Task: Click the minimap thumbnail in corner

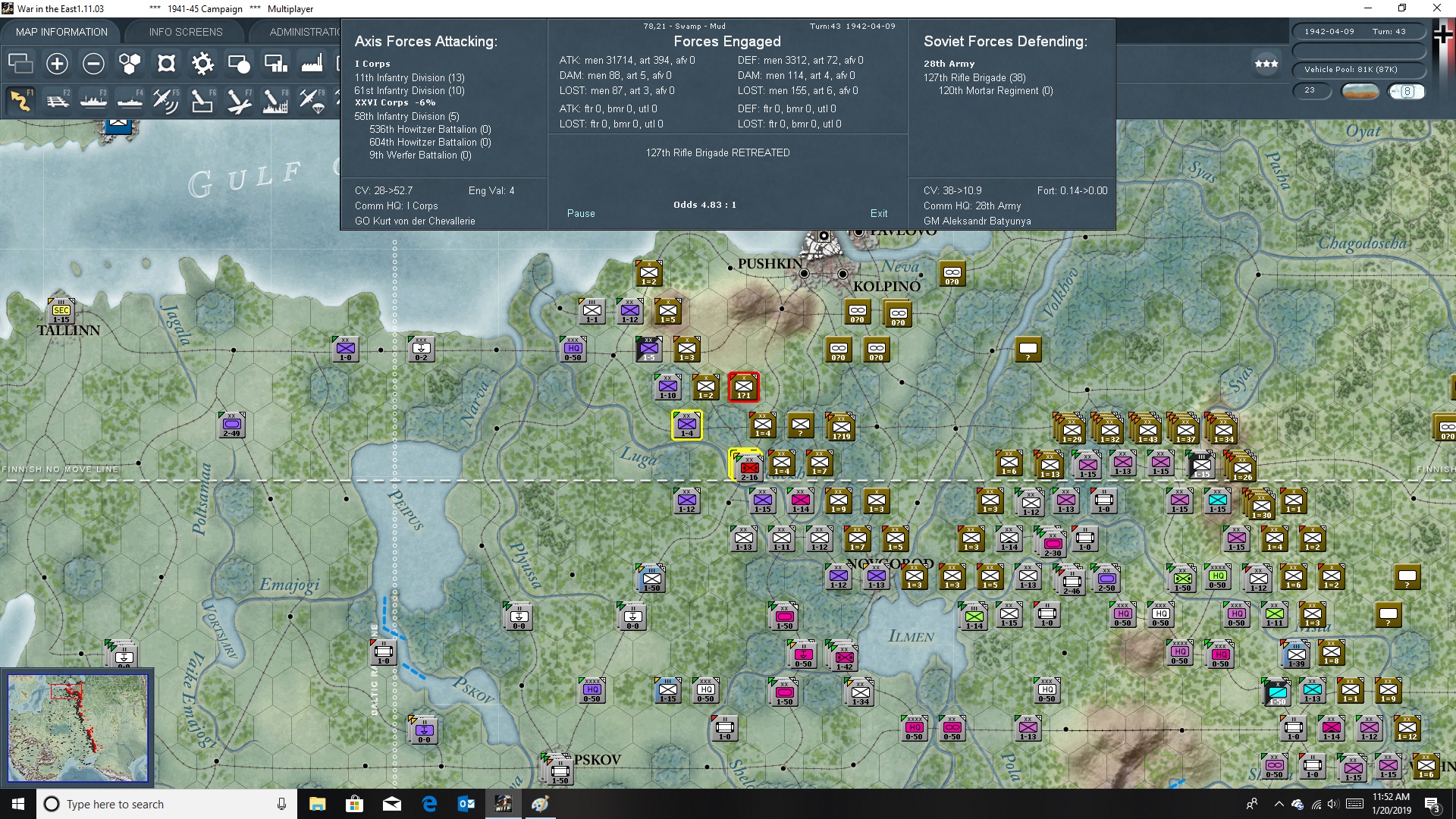Action: click(x=77, y=728)
